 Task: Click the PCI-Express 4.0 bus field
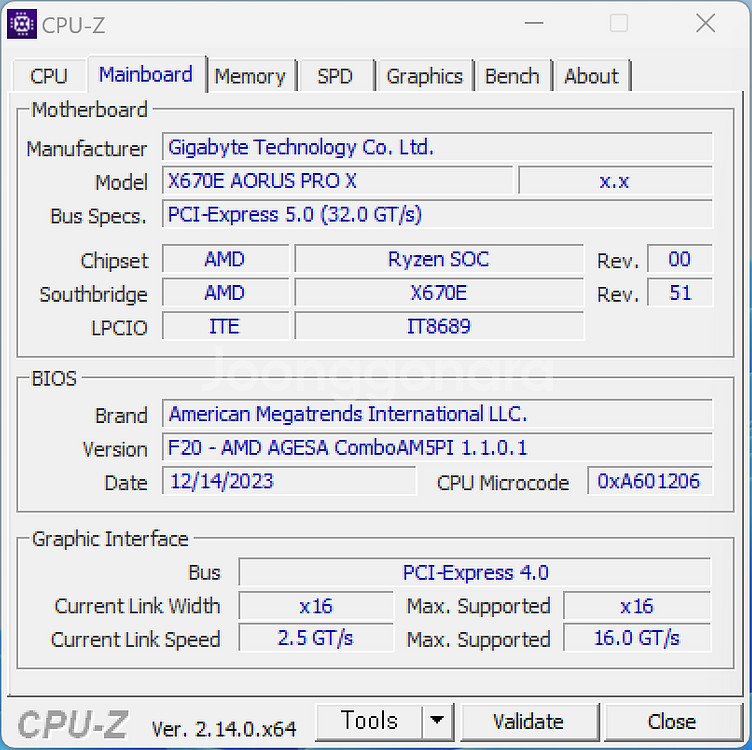tap(475, 573)
